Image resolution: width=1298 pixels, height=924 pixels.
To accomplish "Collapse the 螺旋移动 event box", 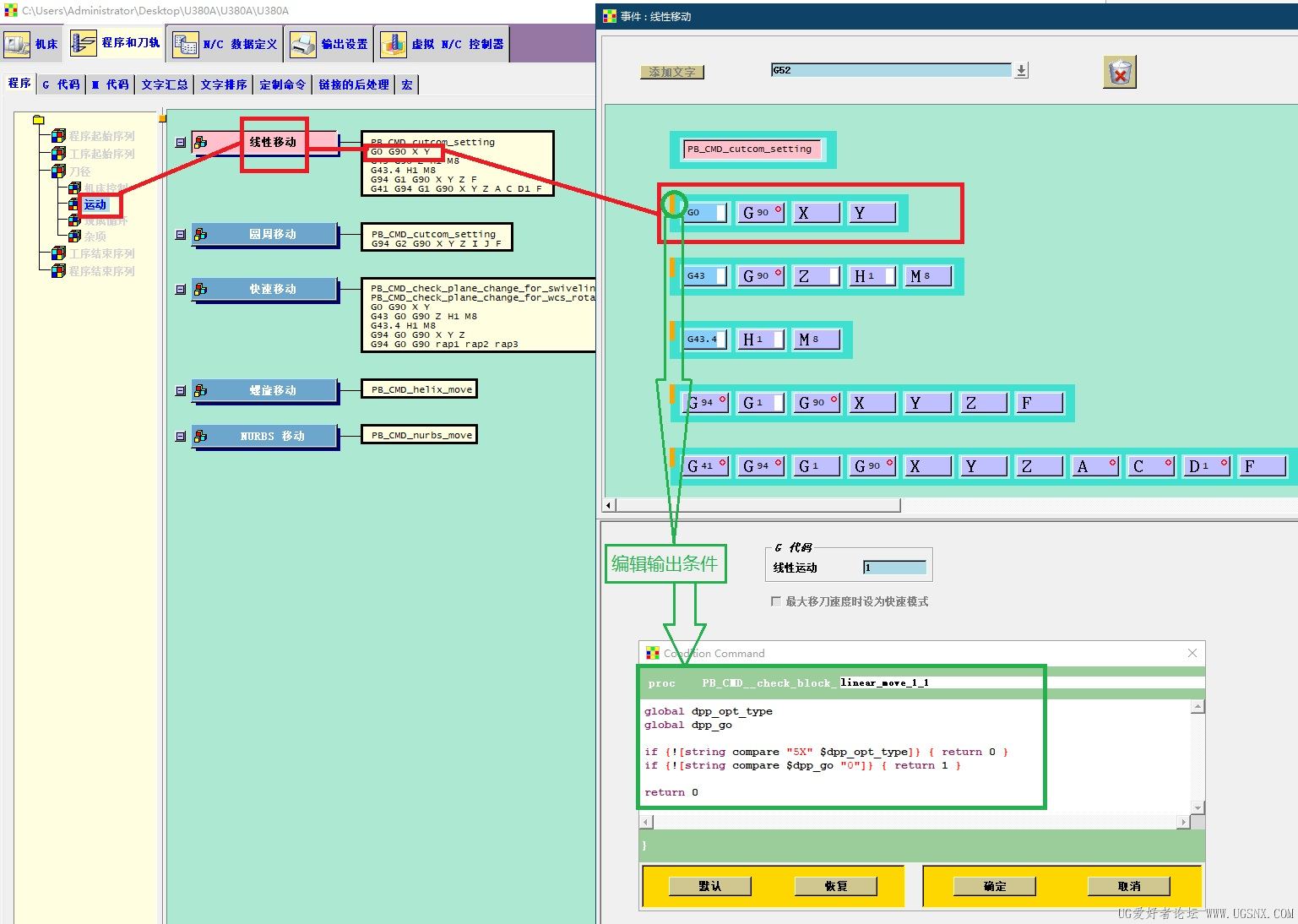I will pos(180,391).
